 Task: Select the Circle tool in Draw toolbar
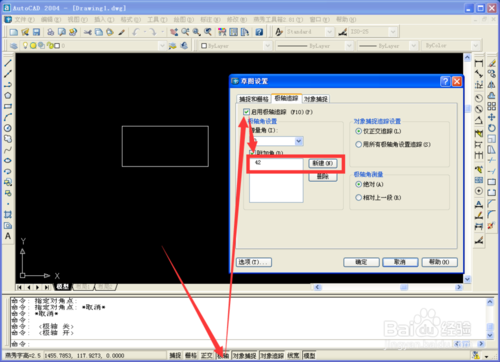(8, 128)
